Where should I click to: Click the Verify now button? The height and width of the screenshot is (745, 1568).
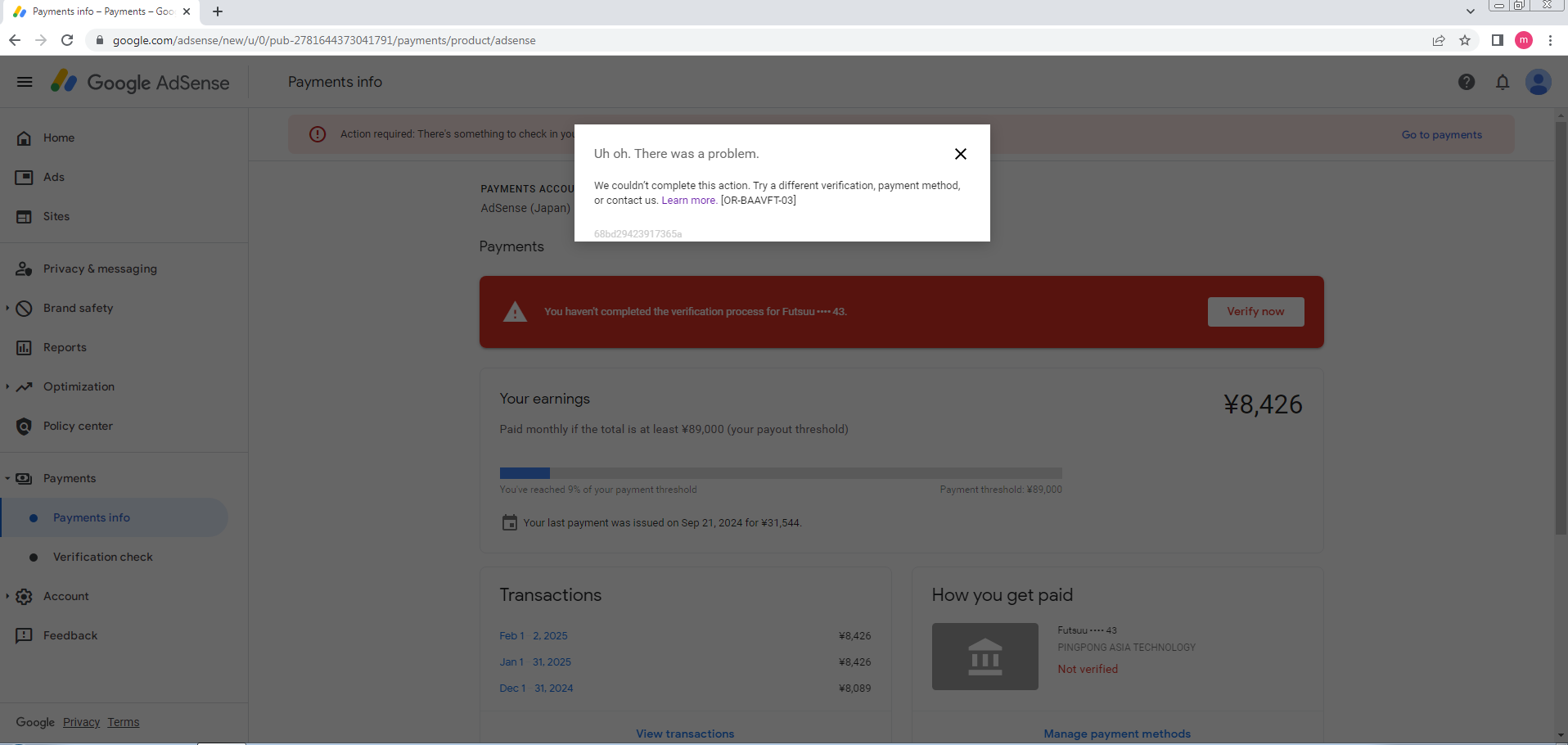point(1255,312)
